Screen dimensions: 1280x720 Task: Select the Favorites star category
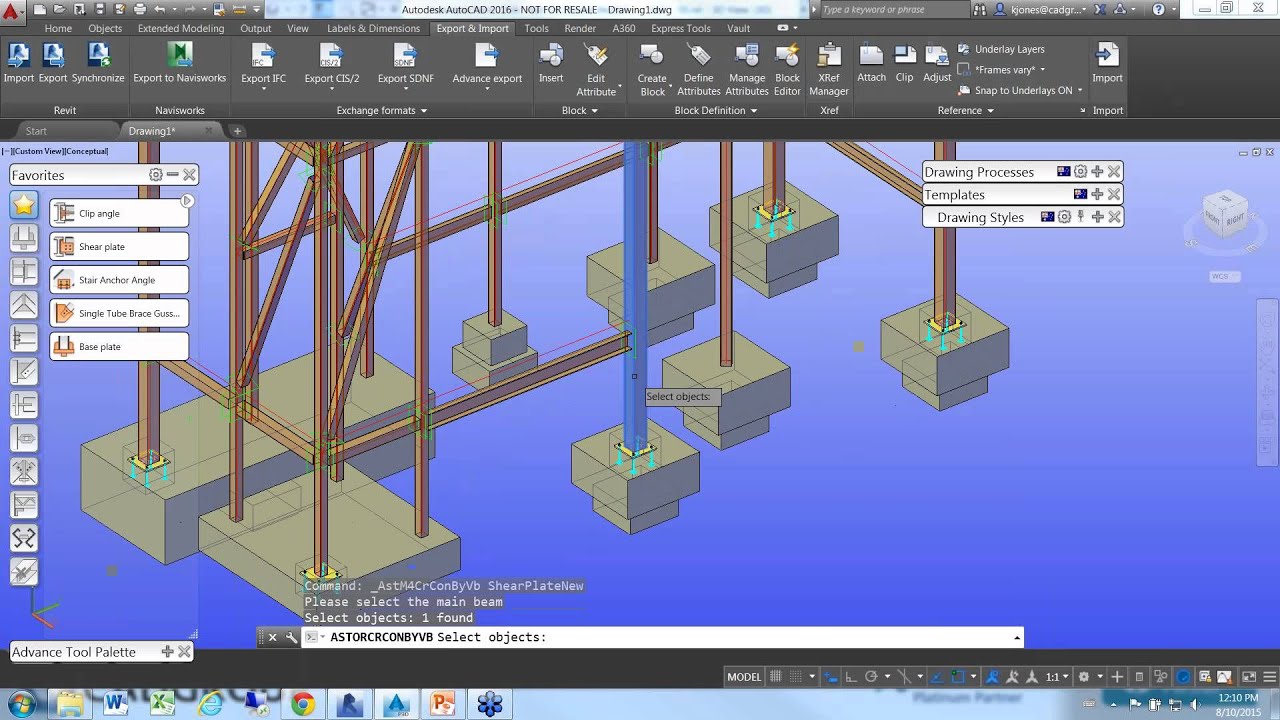pos(24,205)
